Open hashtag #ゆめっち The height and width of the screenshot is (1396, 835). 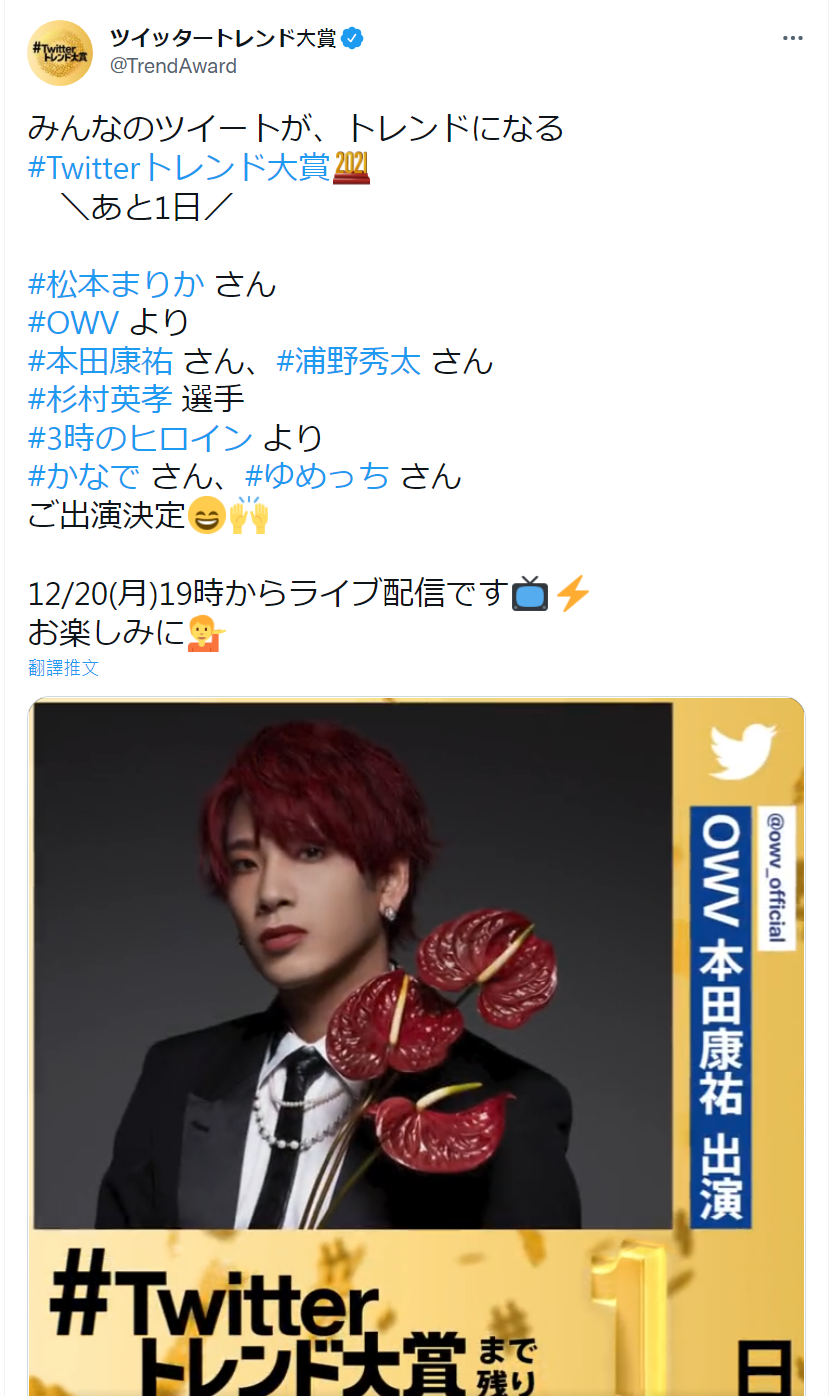(317, 476)
